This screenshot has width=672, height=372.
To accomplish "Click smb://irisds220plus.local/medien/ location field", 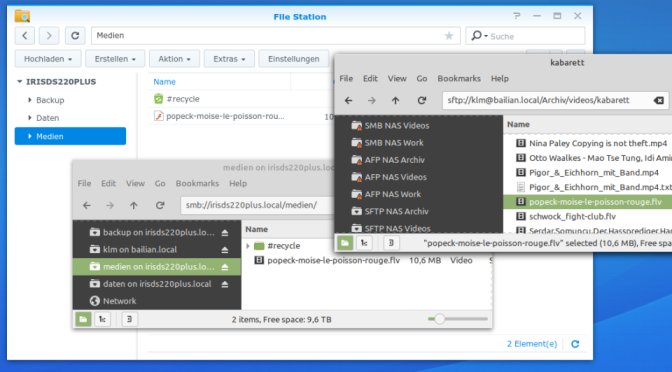I will (257, 205).
